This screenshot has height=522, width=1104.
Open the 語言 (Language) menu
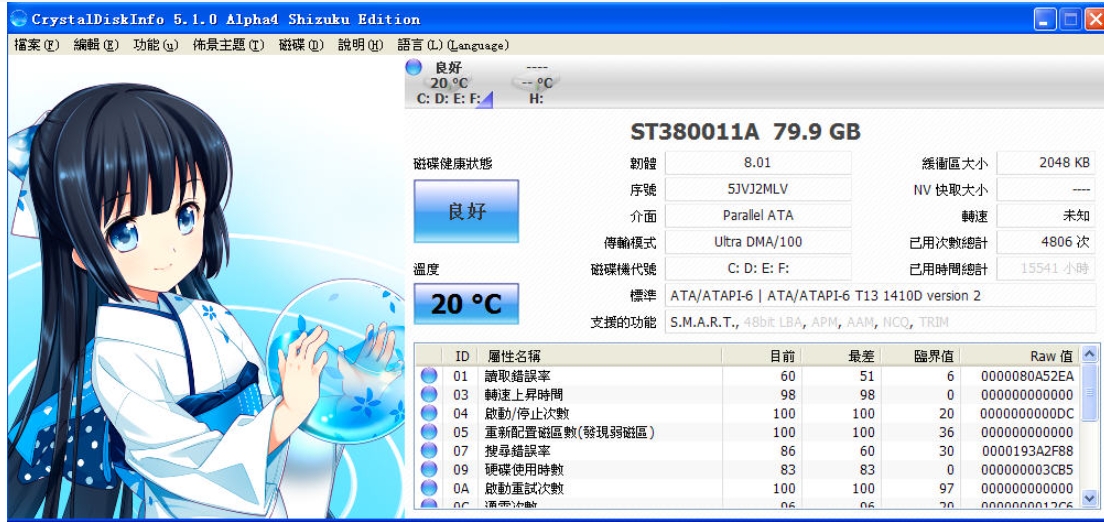tap(453, 46)
